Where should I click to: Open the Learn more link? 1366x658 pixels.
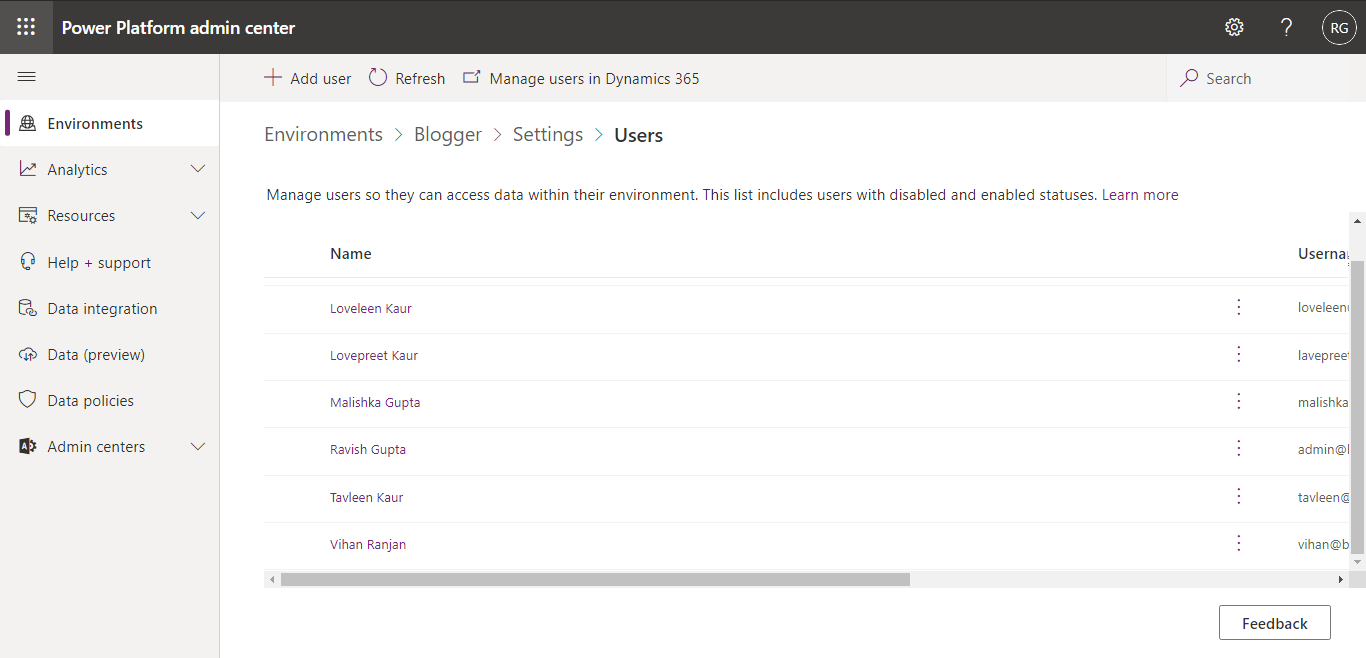coord(1140,195)
